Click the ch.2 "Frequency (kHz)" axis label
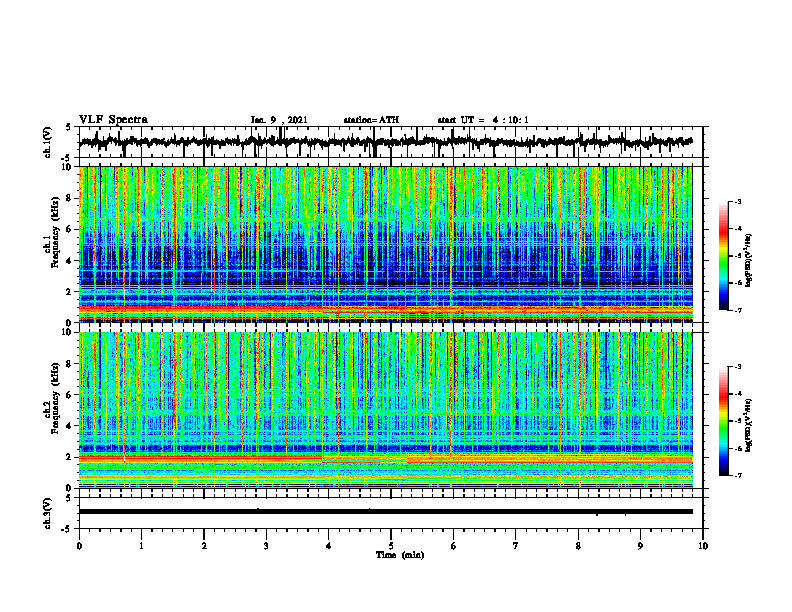 pos(55,398)
